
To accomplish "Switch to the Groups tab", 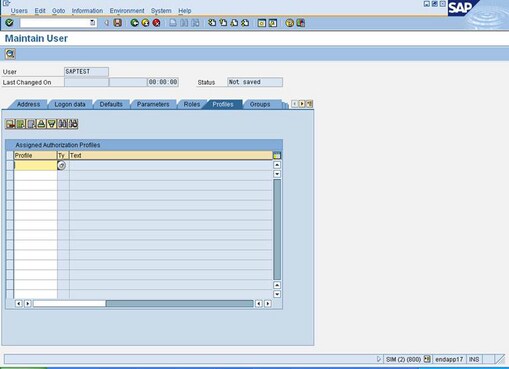I will (x=260, y=104).
